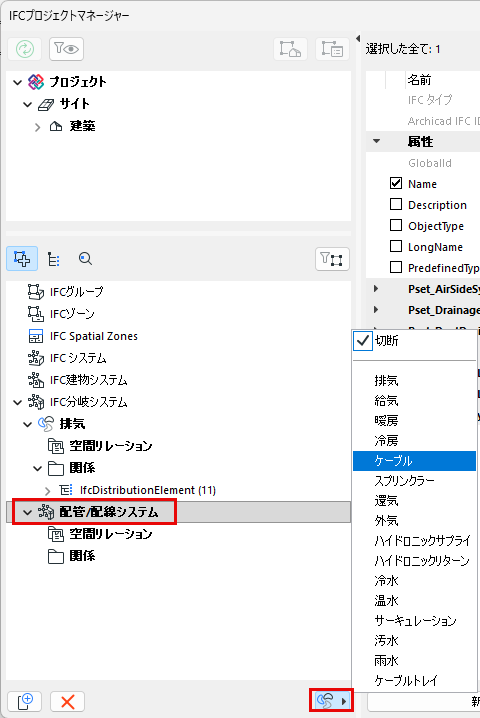Choose 還気 from the popup menu
Image resolution: width=480 pixels, height=718 pixels.
tap(415, 500)
